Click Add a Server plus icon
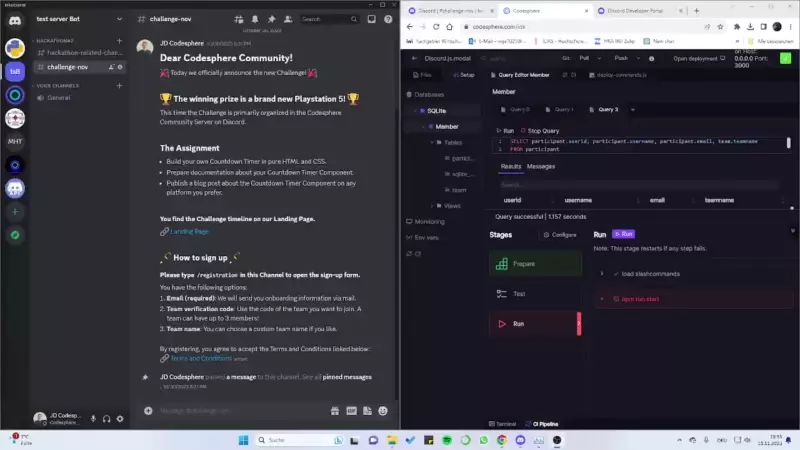Screen dimensions: 800x450 [x=15, y=212]
